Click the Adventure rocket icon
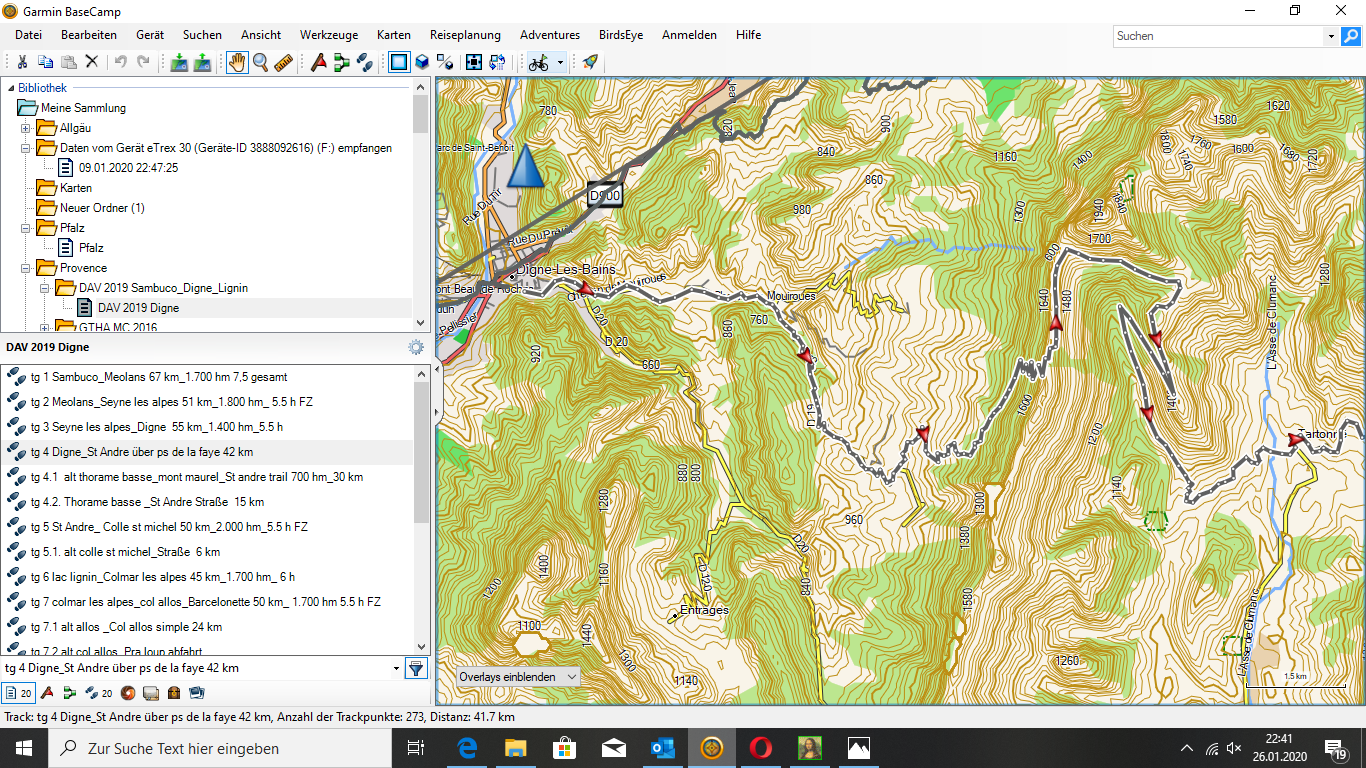The image size is (1366, 768). 590,62
